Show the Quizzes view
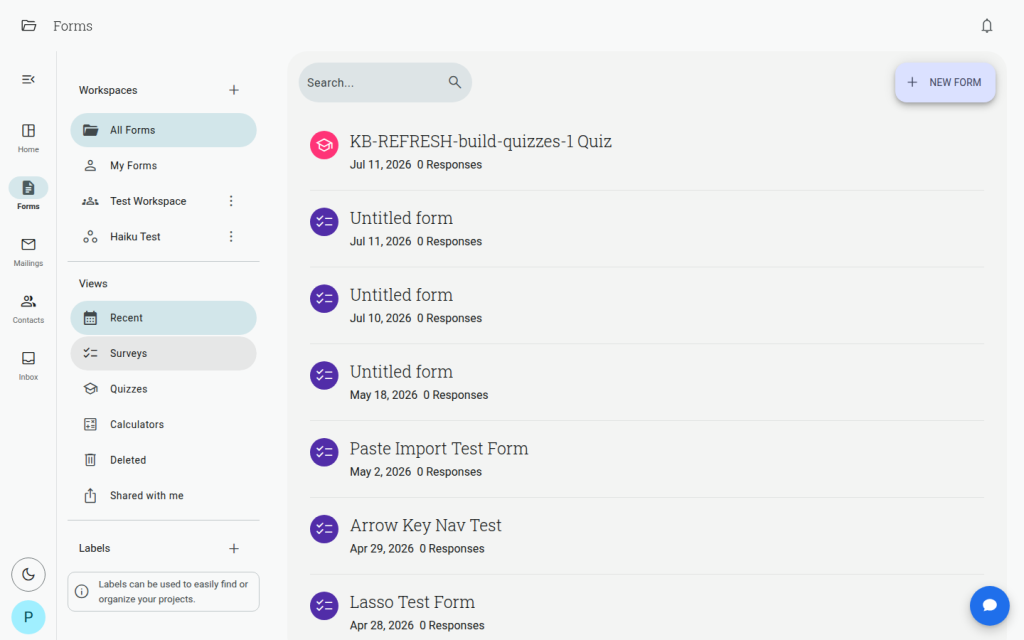The height and width of the screenshot is (640, 1024). 163,389
